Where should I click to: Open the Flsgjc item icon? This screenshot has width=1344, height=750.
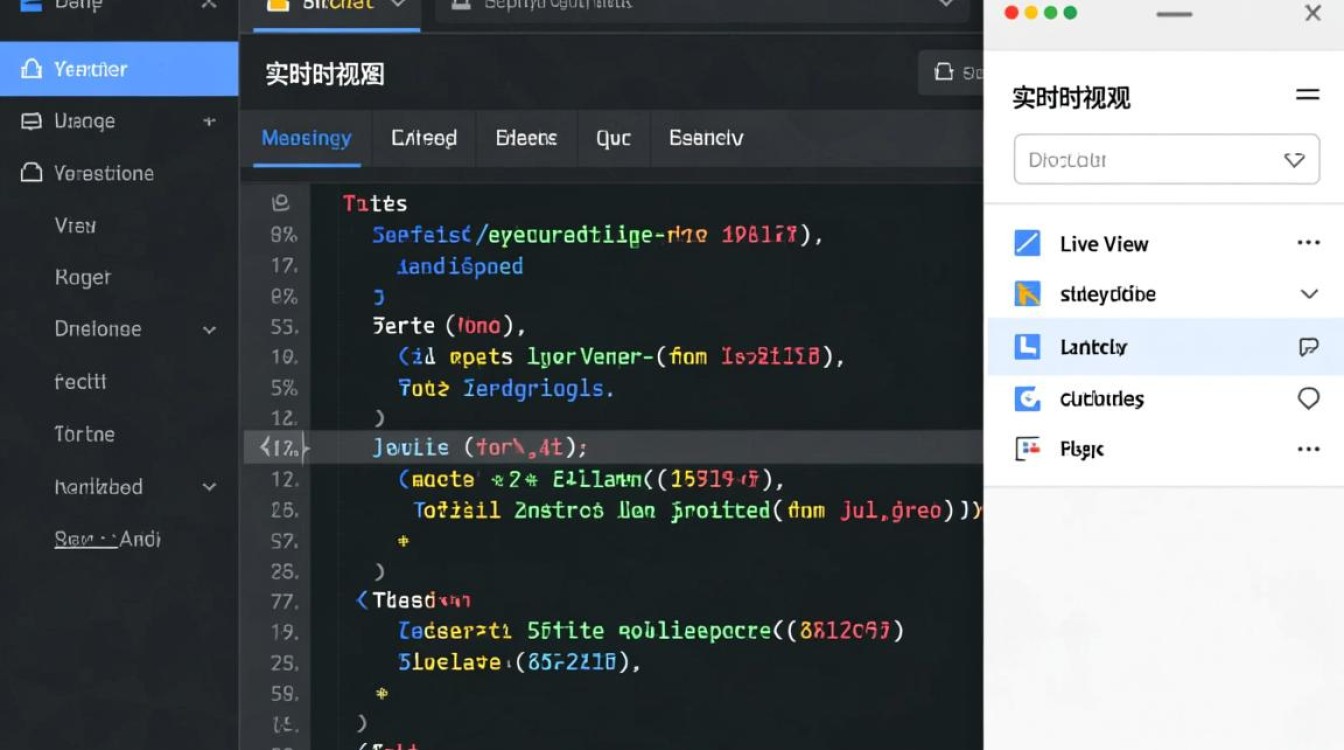1026,449
